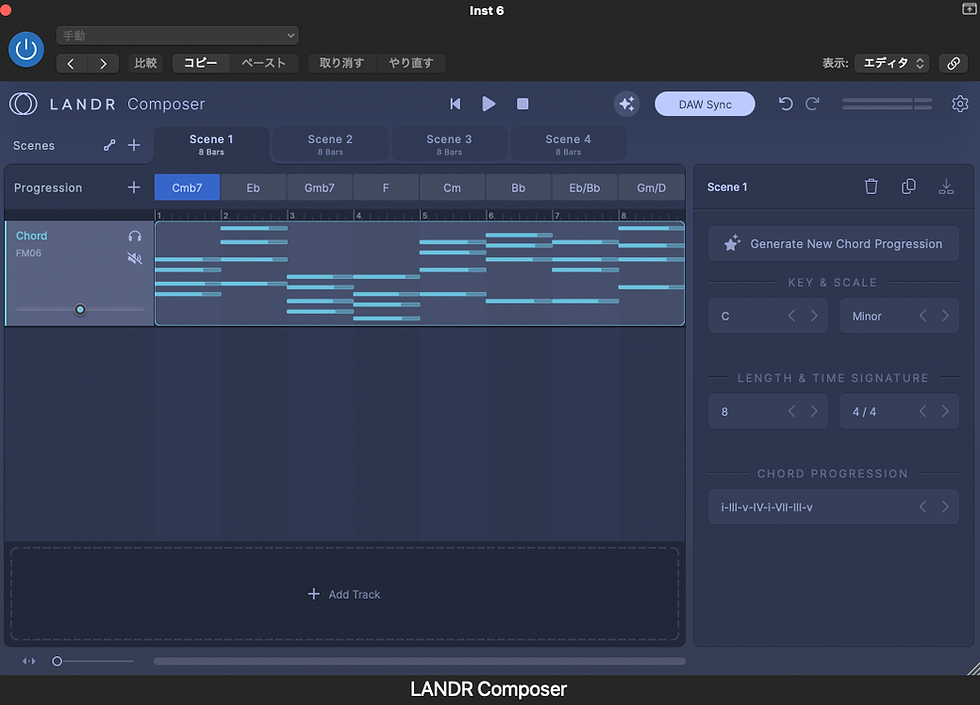Click the LANDR redo arrow icon
980x705 pixels.
[x=812, y=104]
